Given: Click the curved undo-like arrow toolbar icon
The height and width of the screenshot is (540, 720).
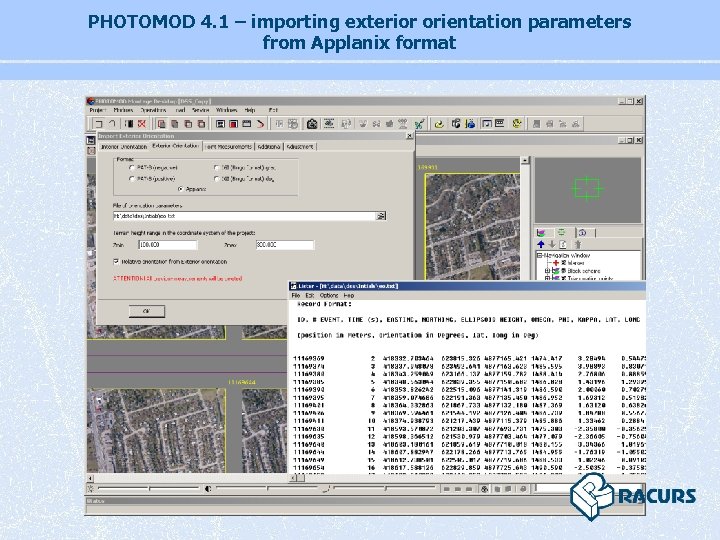Looking at the screenshot, I should click(112, 124).
